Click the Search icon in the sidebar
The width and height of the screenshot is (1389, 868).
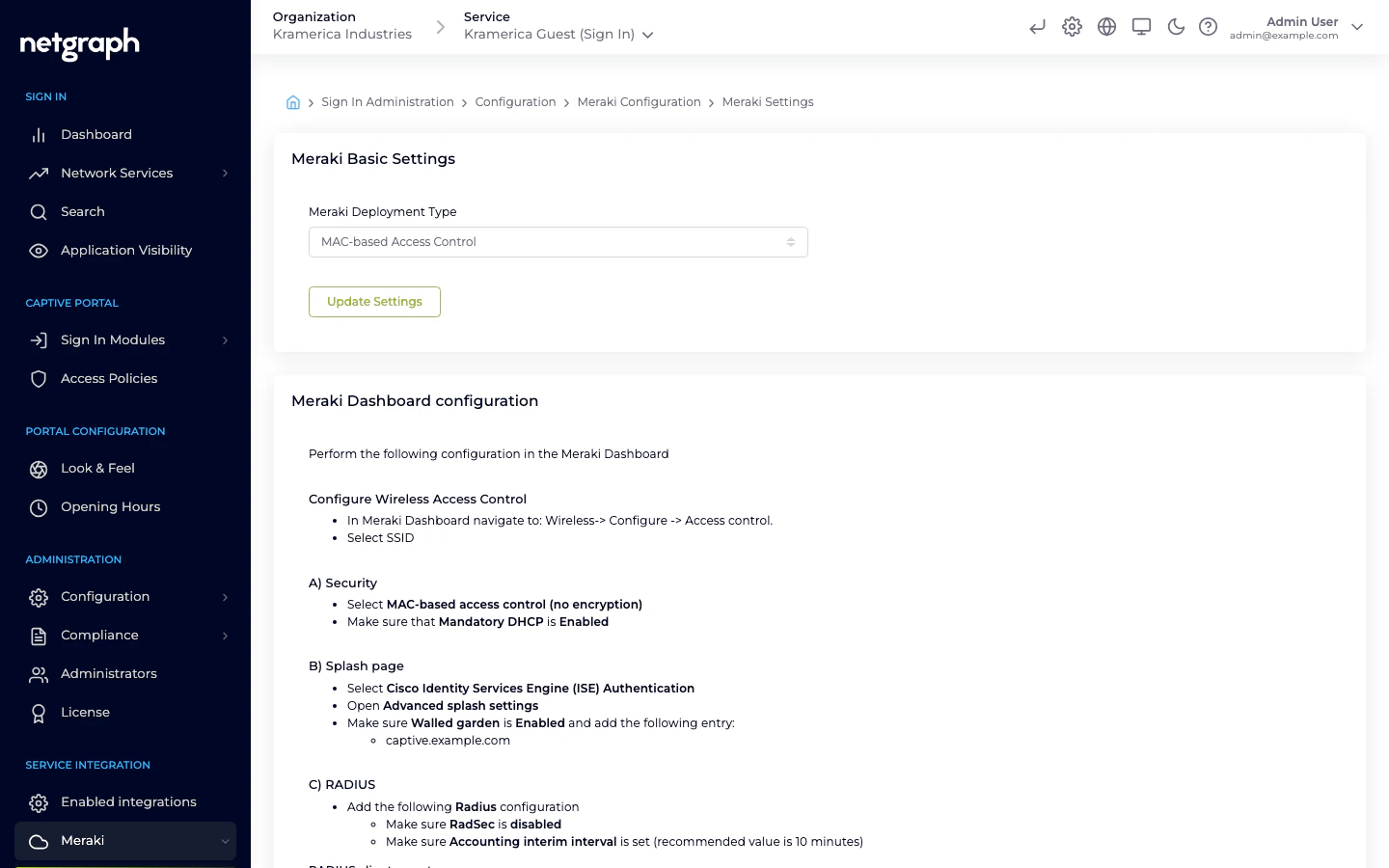coord(39,211)
